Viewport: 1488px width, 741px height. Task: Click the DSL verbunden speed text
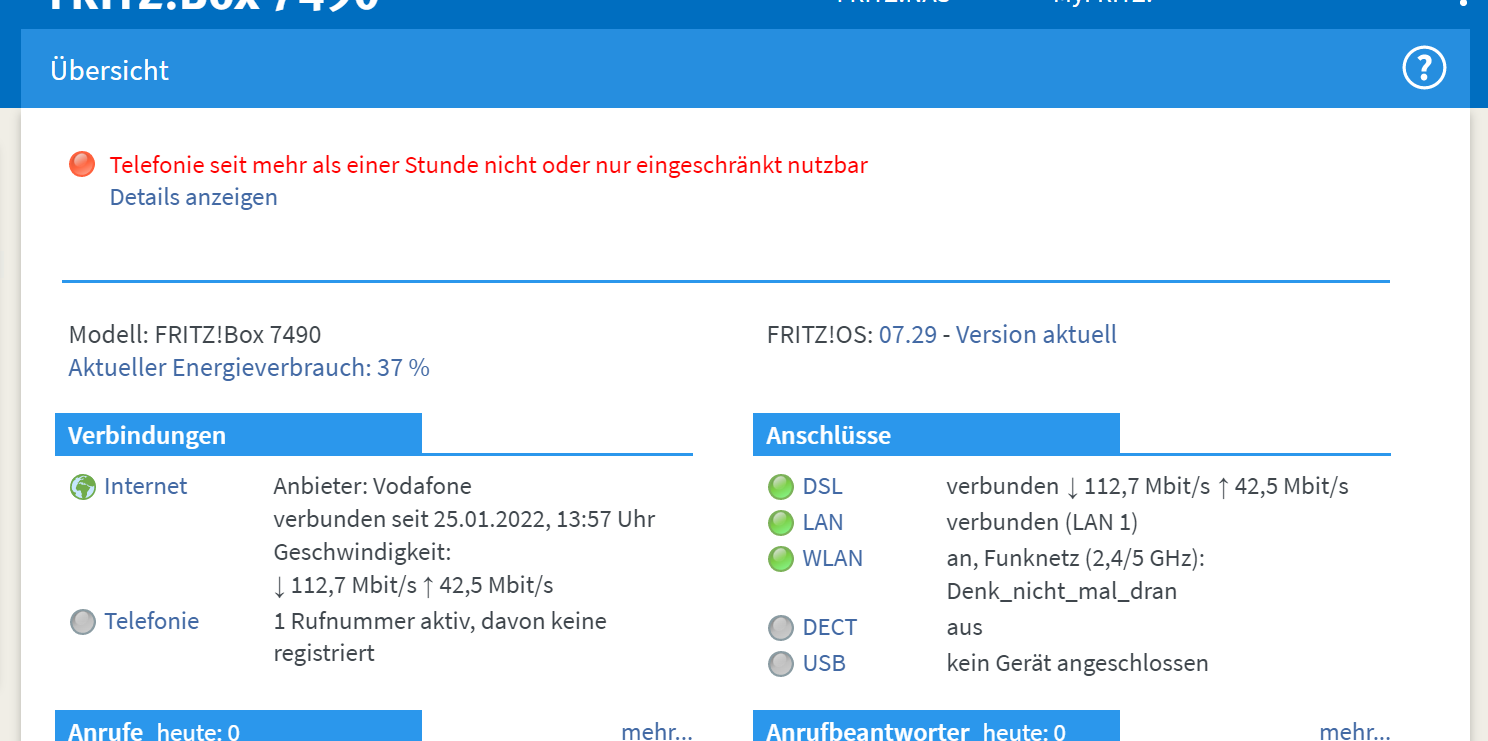point(1147,486)
